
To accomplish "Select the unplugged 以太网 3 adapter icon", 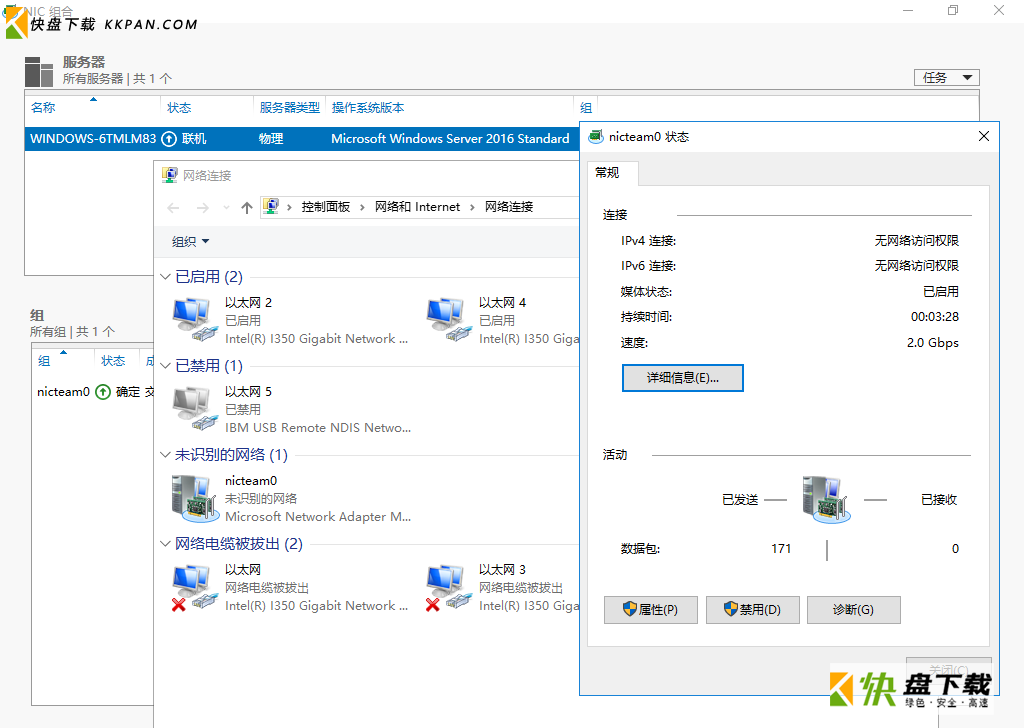I will click(x=449, y=587).
